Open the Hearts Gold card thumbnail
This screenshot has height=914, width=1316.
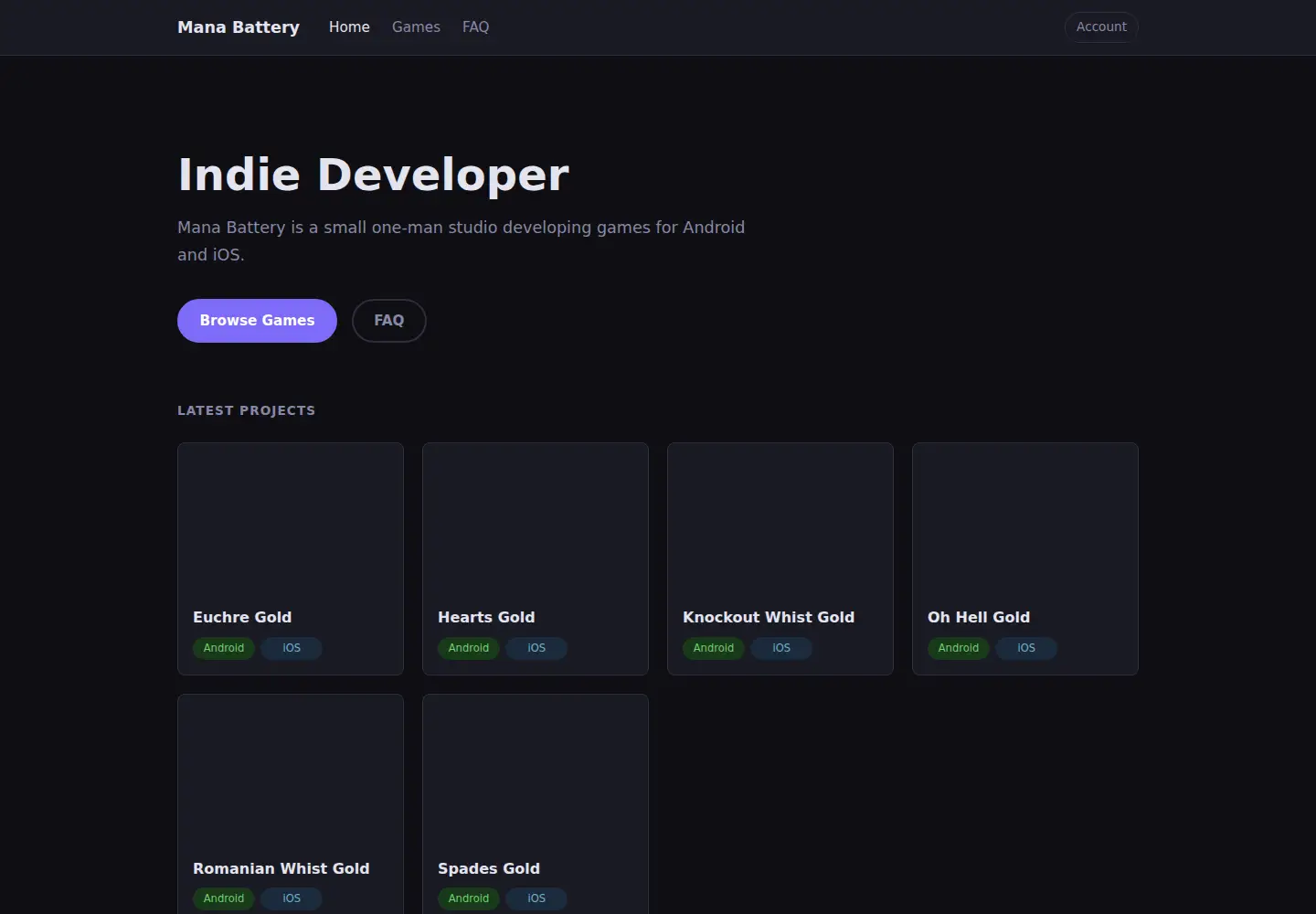pyautogui.click(x=536, y=519)
